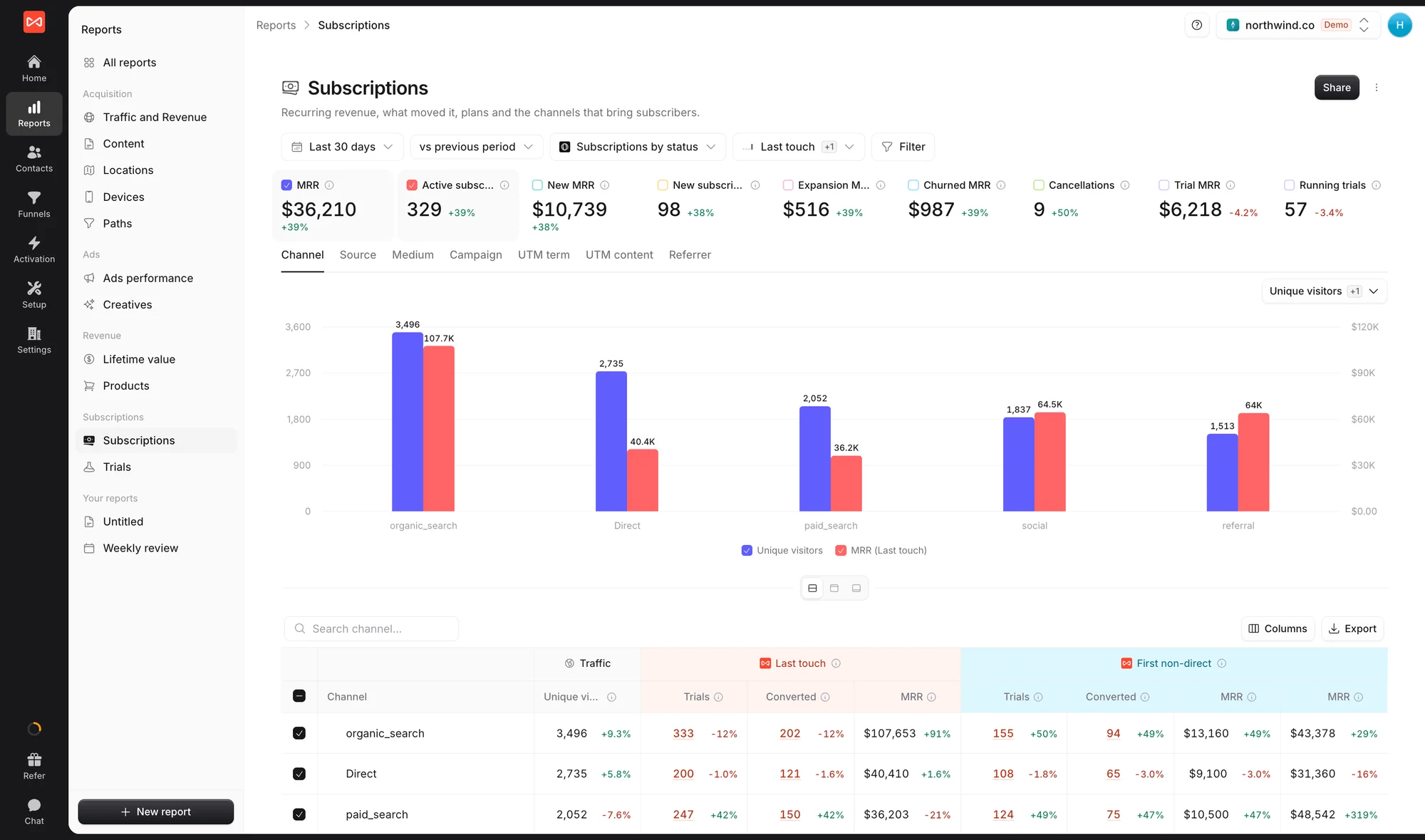
Task: Select the middle layout view icon
Action: coord(834,588)
